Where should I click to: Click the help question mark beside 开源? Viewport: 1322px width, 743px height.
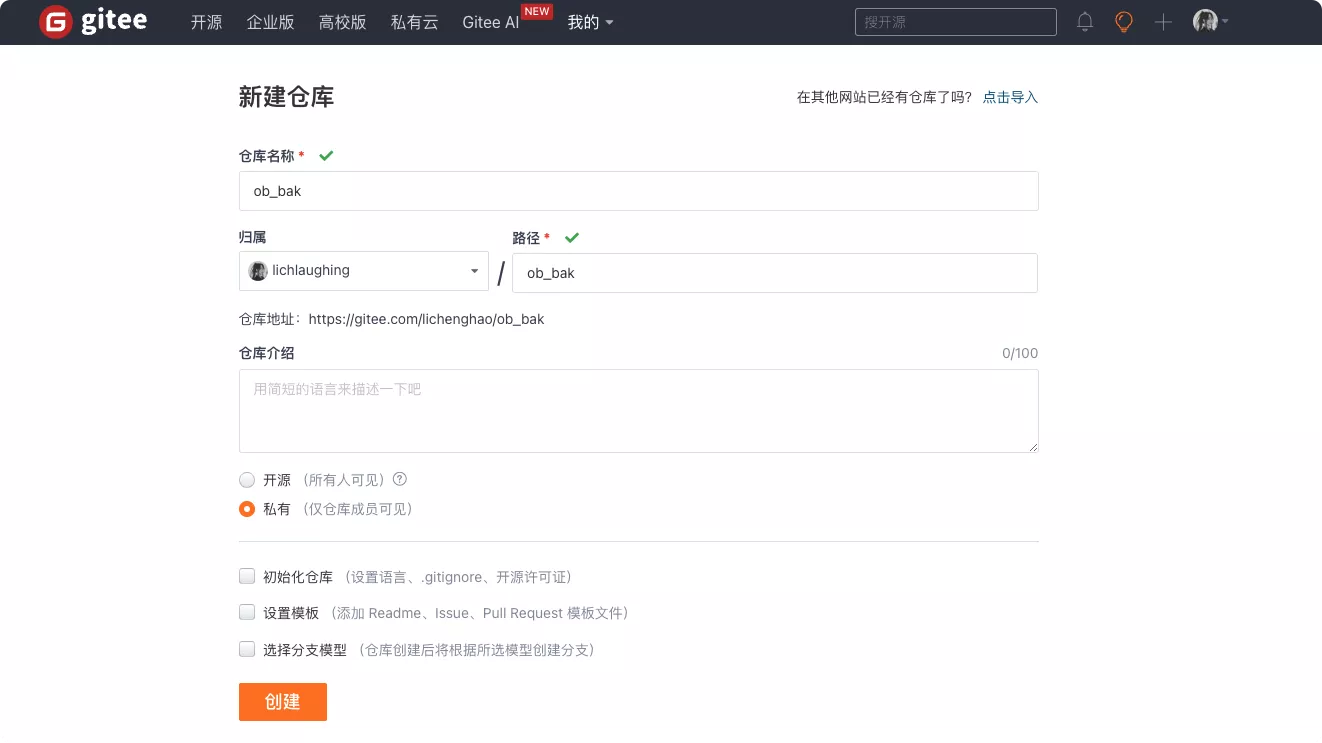[400, 480]
